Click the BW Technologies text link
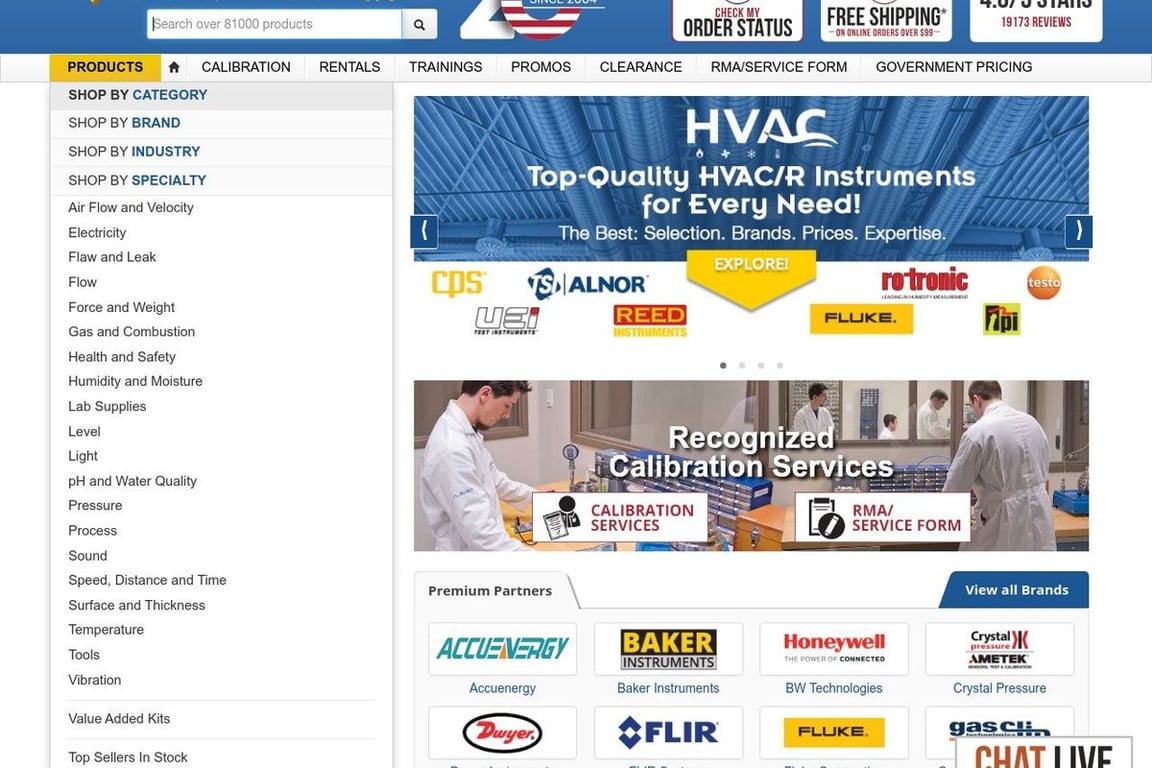The height and width of the screenshot is (768, 1152). coord(834,689)
